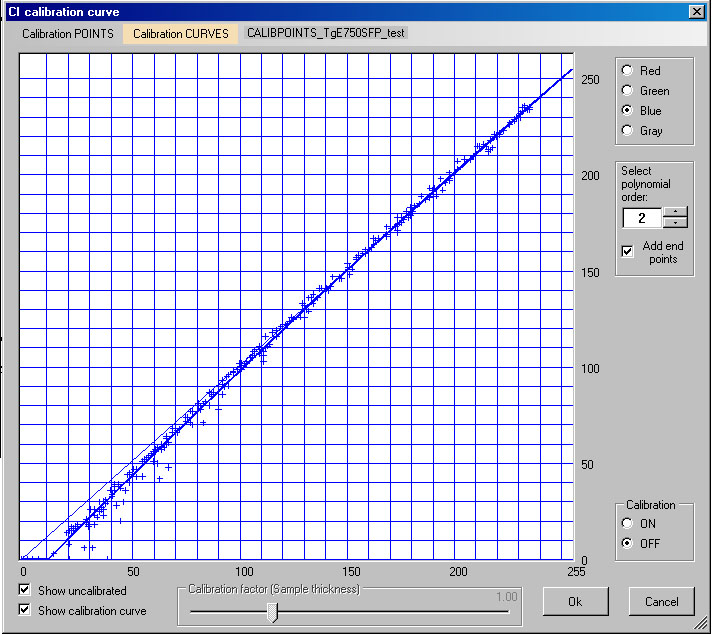The width and height of the screenshot is (712, 635).
Task: Select the Red channel radio button
Action: click(628, 70)
